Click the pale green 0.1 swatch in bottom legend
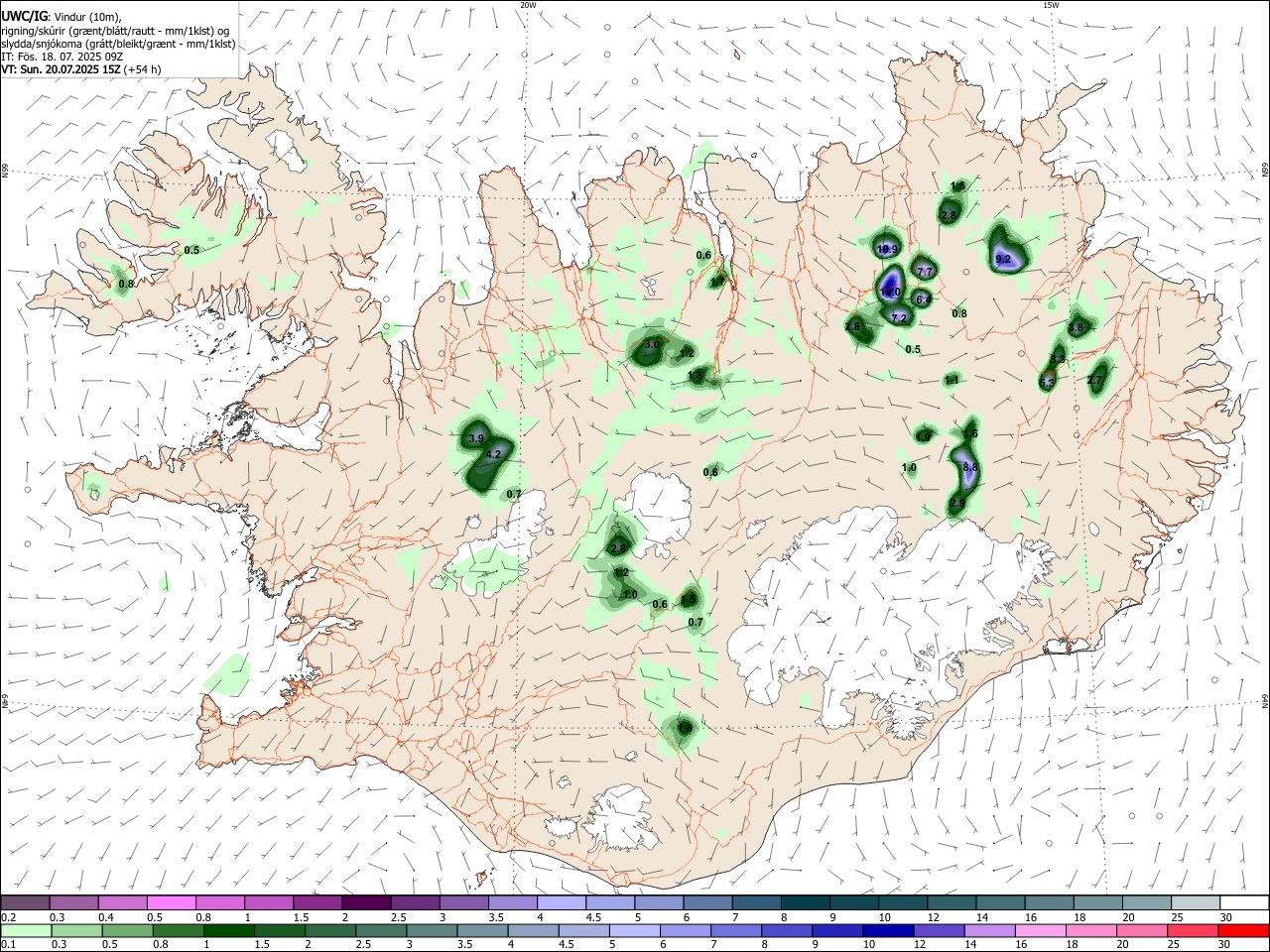The width and height of the screenshot is (1270, 952). (x=25, y=931)
